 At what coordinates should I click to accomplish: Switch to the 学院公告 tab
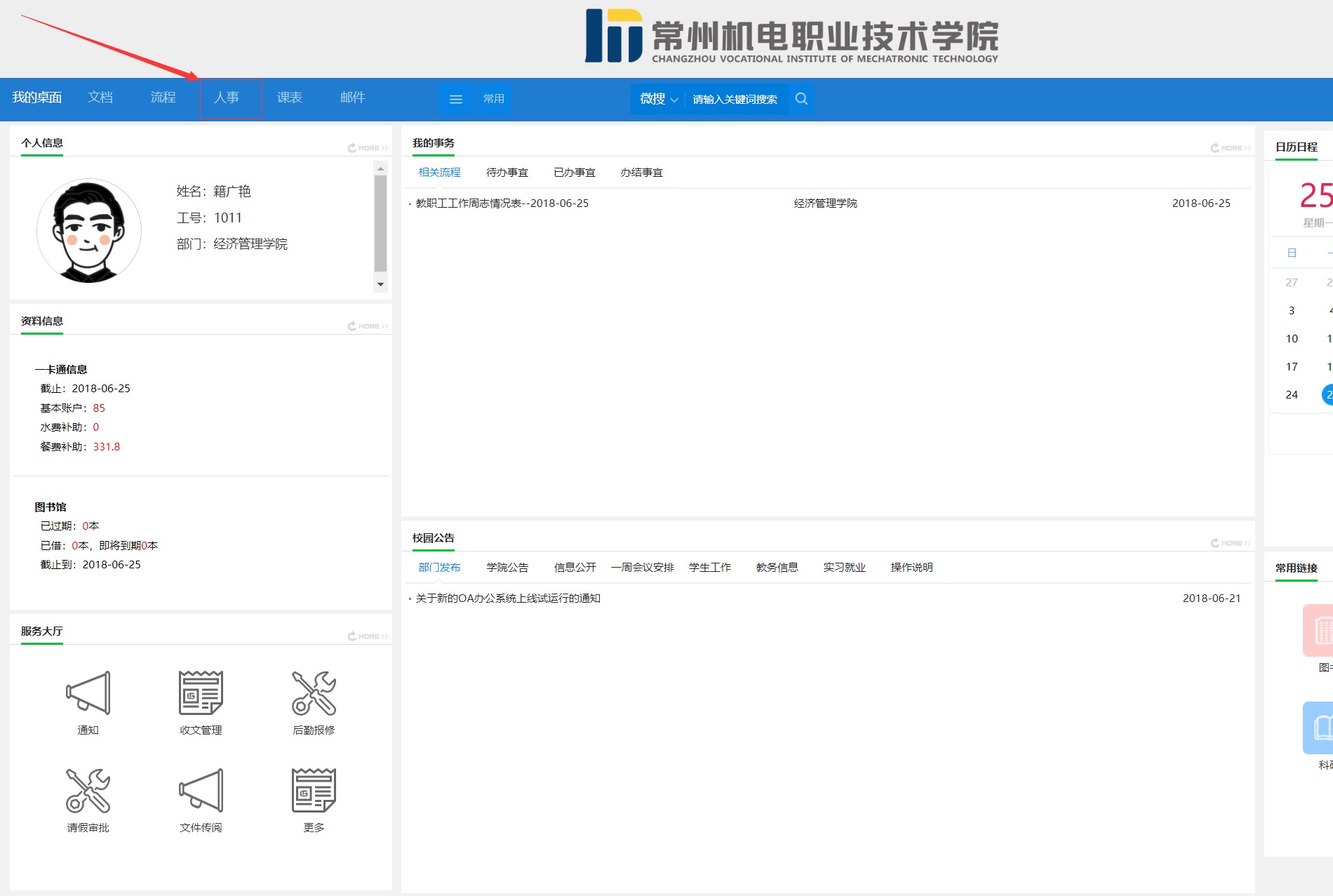[x=507, y=568]
